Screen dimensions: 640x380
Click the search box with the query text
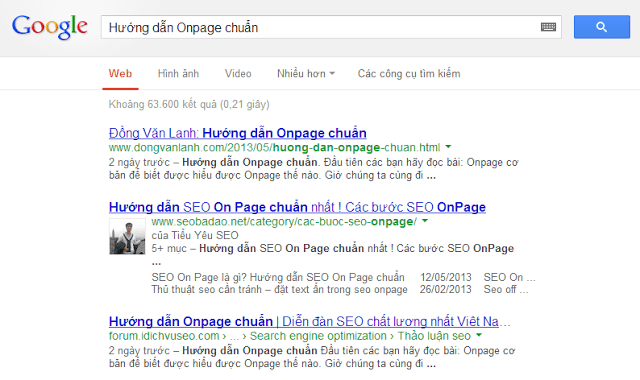click(320, 27)
